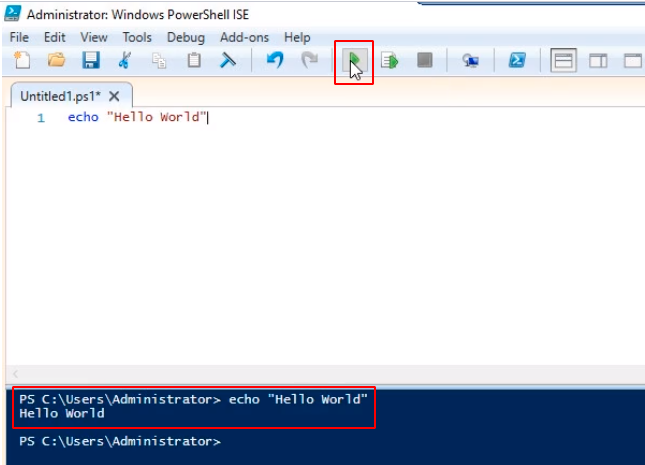645x465 pixels.
Task: Click the Paste clipboard icon
Action: [194, 61]
